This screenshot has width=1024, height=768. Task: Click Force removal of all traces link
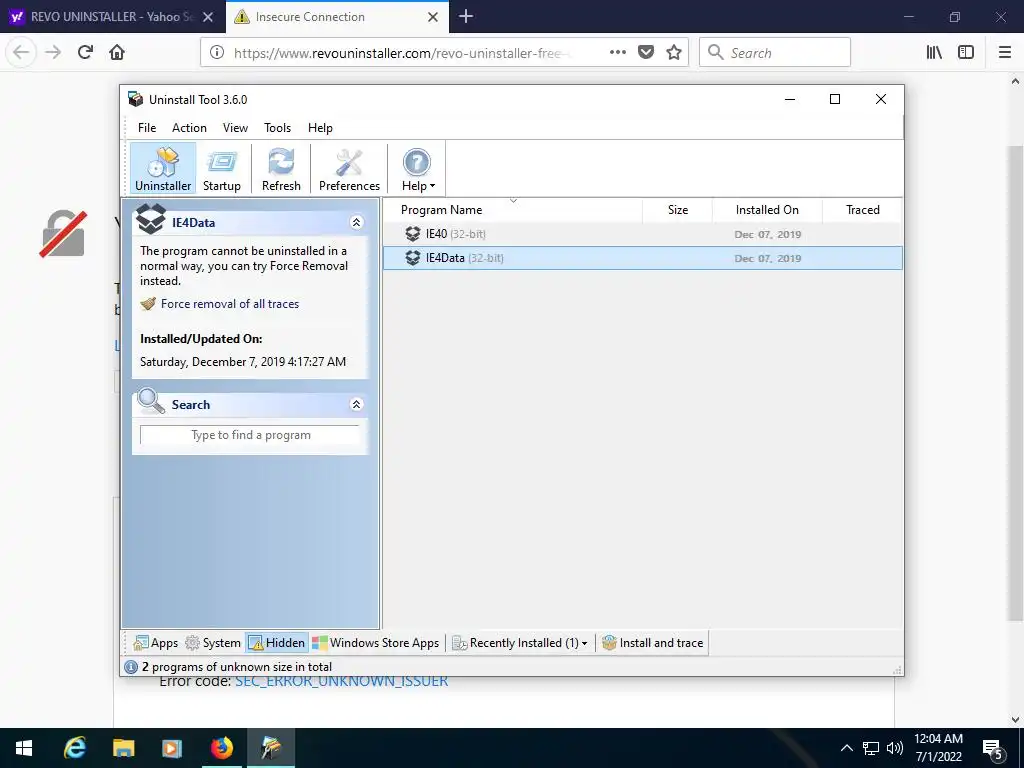[230, 304]
